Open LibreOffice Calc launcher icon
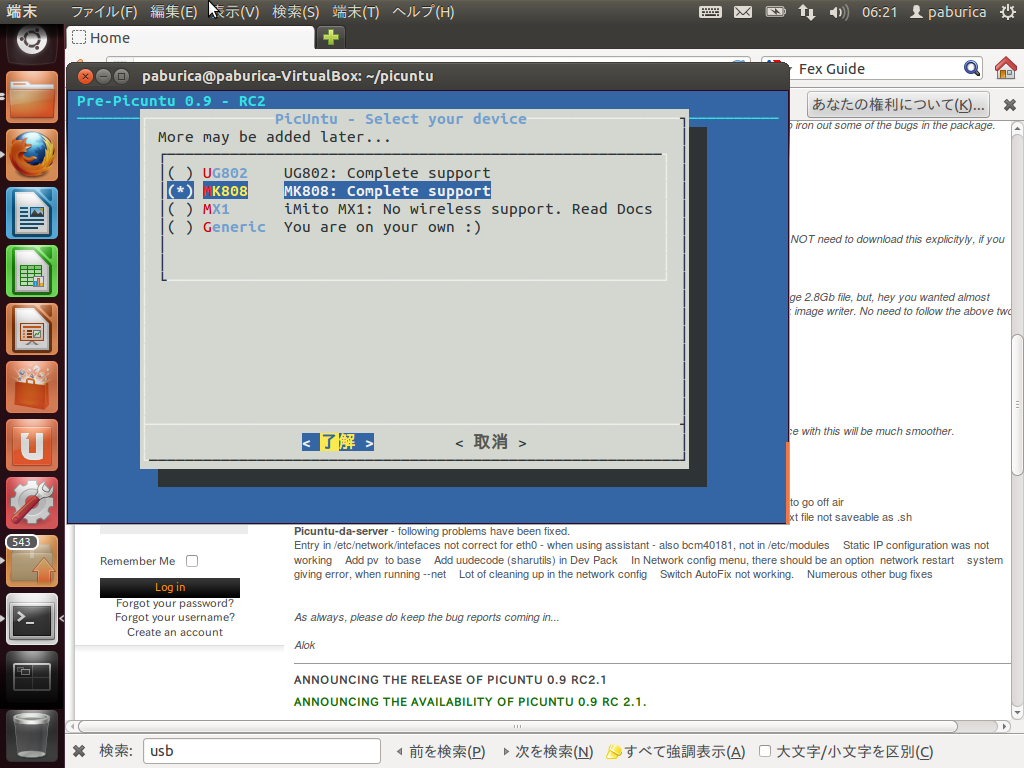The width and height of the screenshot is (1024, 768). 31,272
